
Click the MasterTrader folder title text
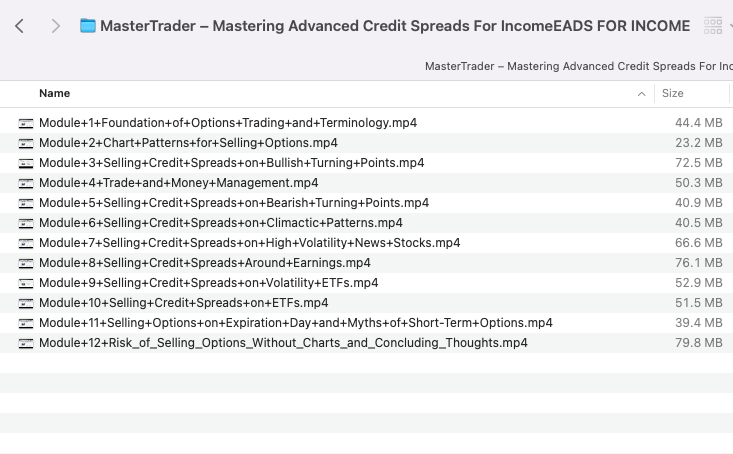pos(395,26)
